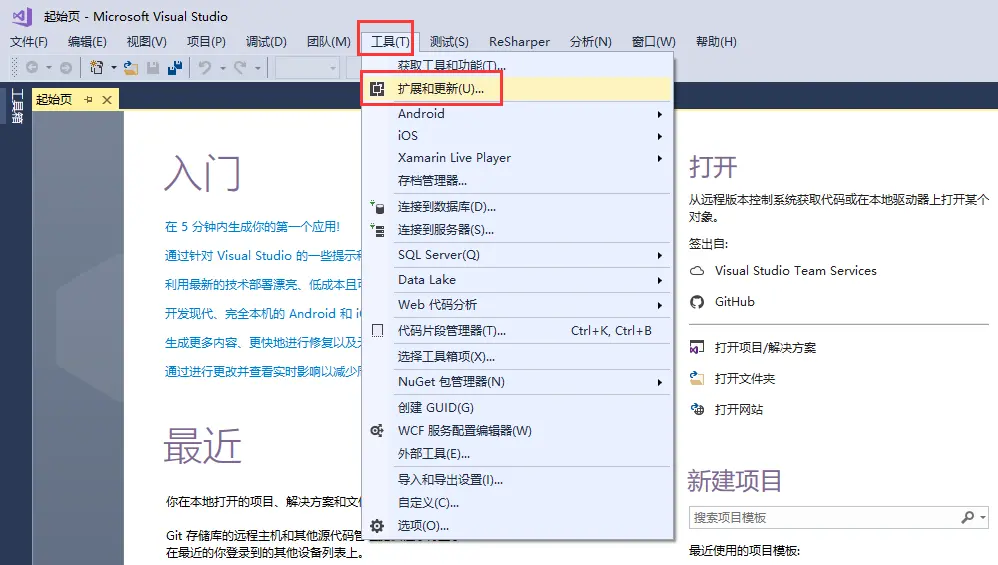Screen dimensions: 998x565
Task: Open the 视图(V) menu
Action: pyautogui.click(x=146, y=42)
